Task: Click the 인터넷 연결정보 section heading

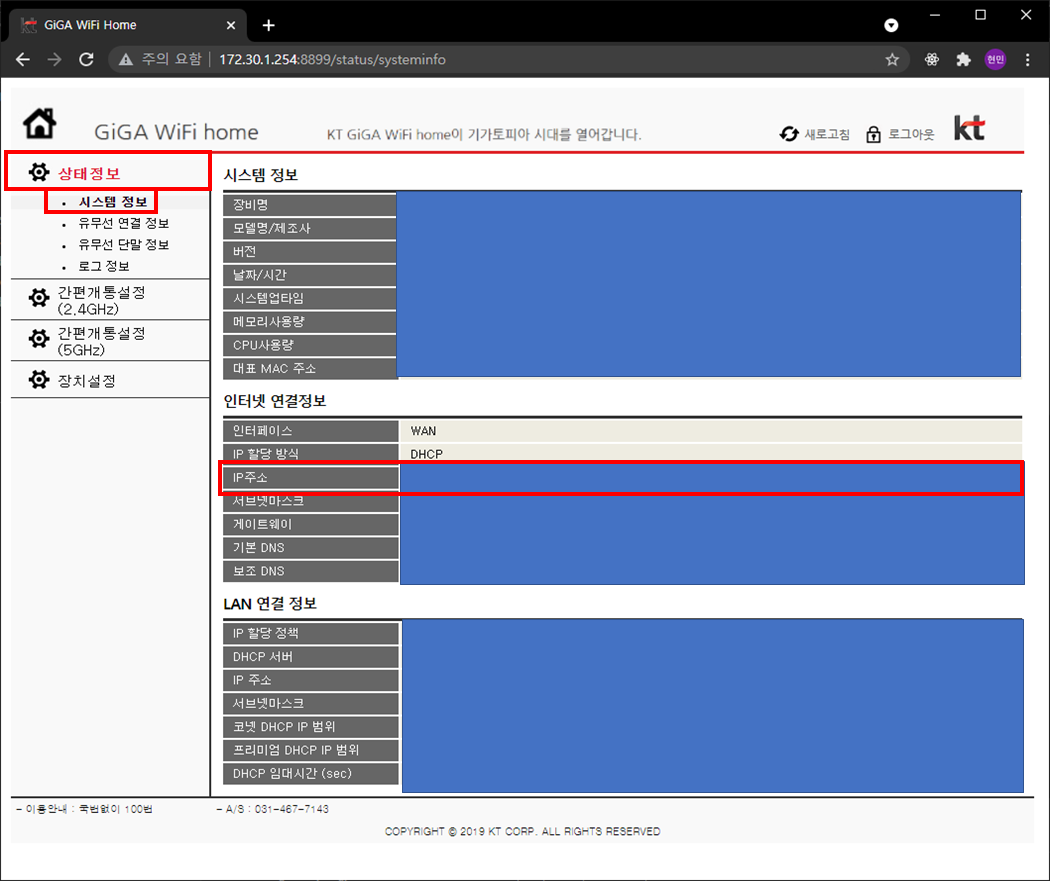Action: tap(275, 401)
